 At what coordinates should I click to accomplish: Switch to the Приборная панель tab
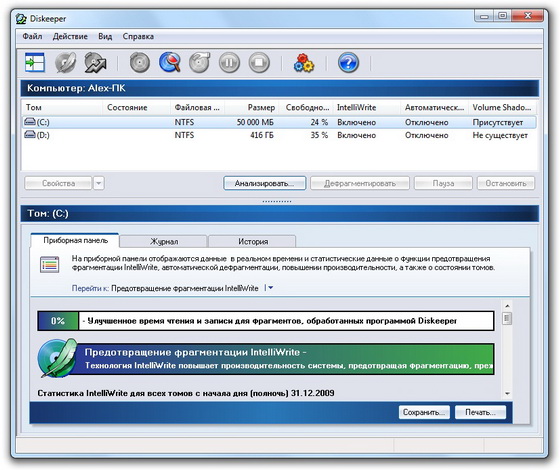pyautogui.click(x=75, y=240)
